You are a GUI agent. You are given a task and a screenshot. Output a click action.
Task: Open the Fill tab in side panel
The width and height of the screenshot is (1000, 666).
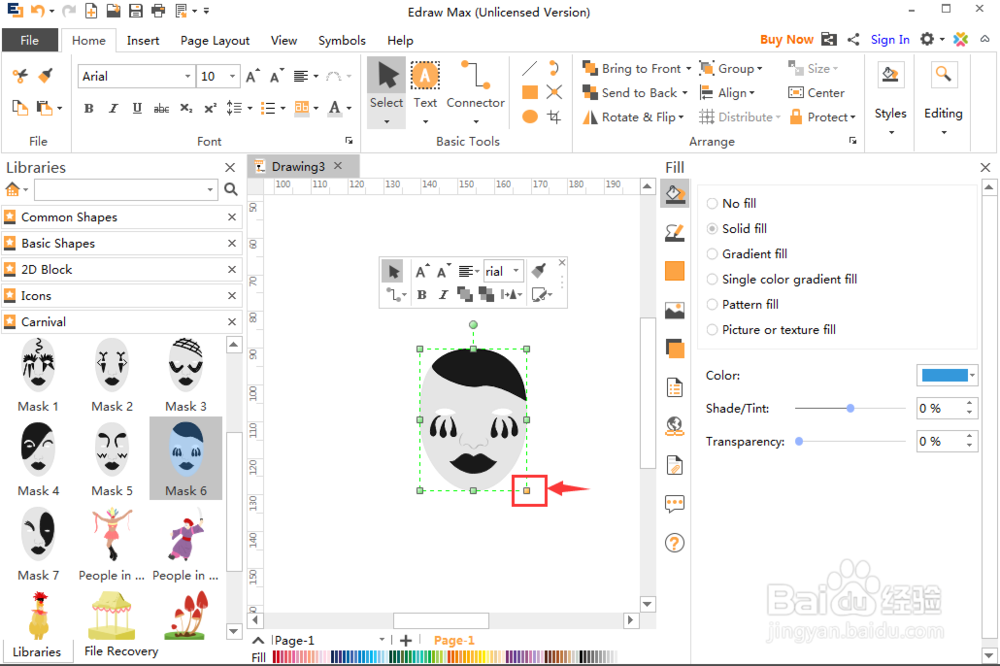coord(675,194)
